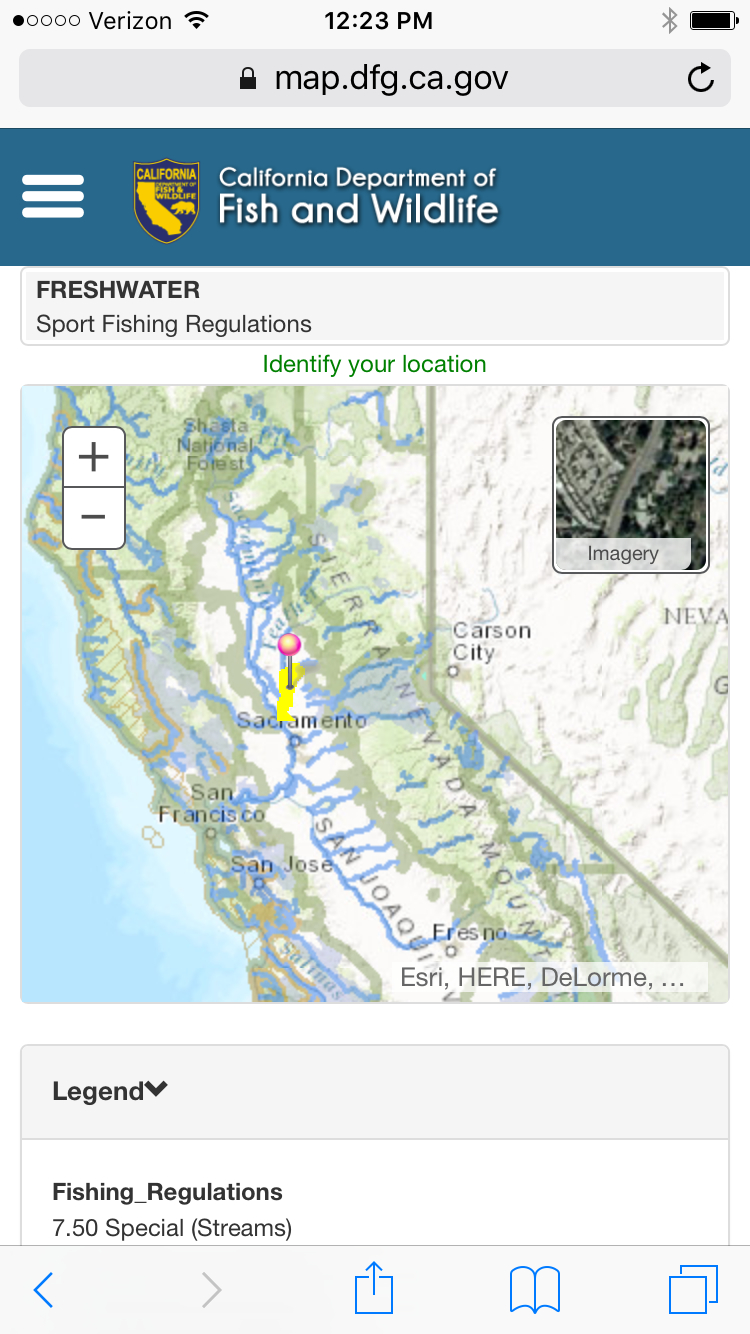Click the Esri, HERE, DeLorme attribution
750x1334 pixels.
point(543,977)
